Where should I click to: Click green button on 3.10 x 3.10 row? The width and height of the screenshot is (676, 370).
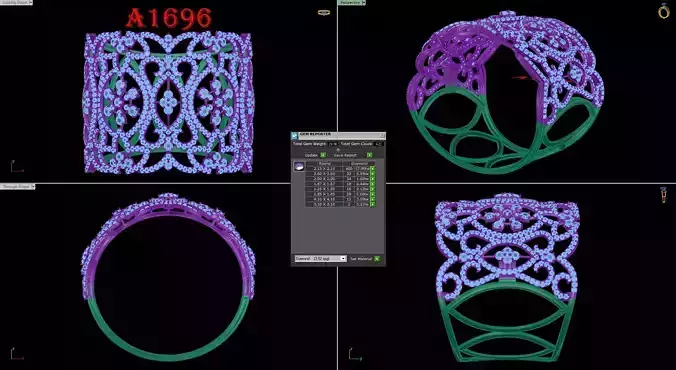(x=372, y=204)
